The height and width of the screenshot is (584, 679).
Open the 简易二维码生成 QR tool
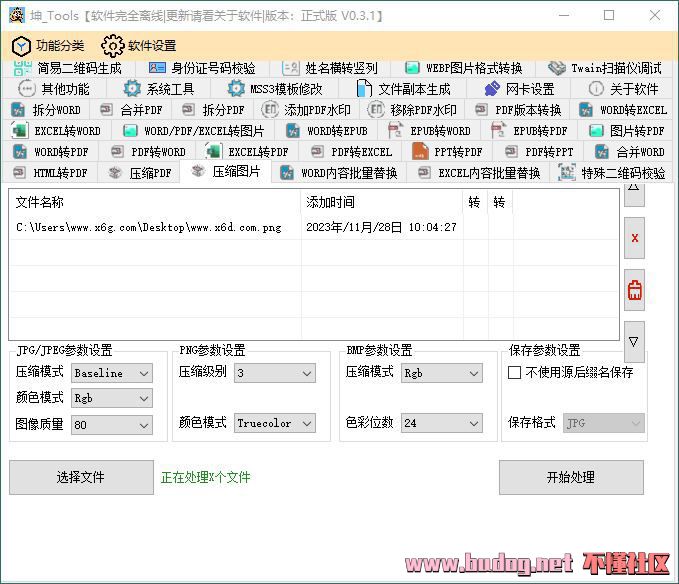click(x=68, y=68)
